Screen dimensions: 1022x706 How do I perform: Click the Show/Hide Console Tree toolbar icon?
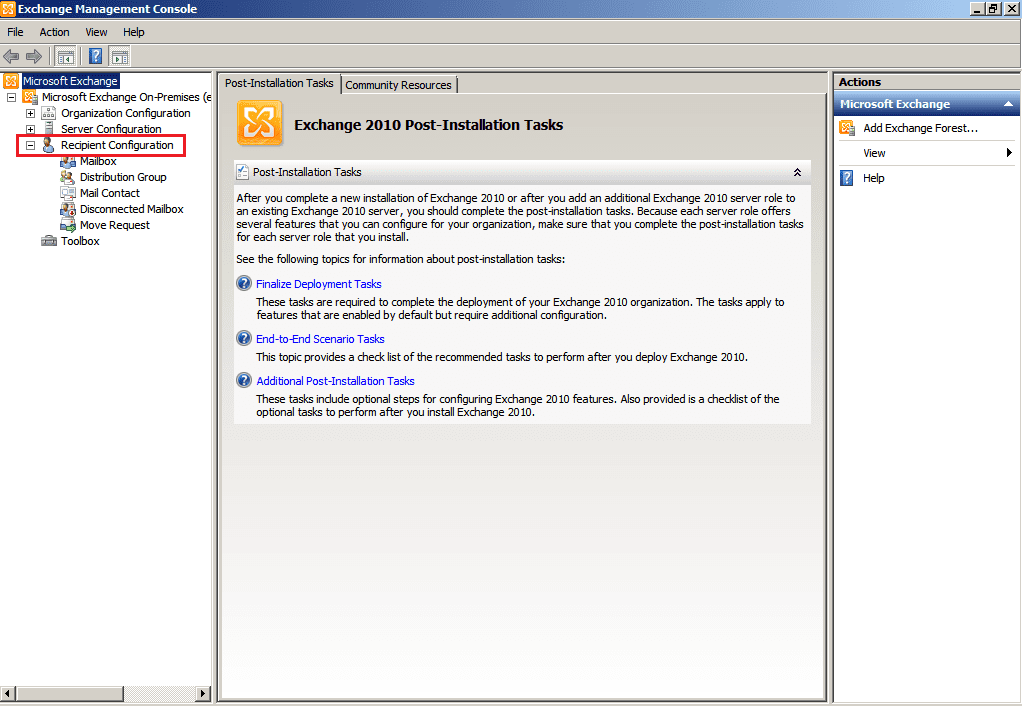pos(66,56)
